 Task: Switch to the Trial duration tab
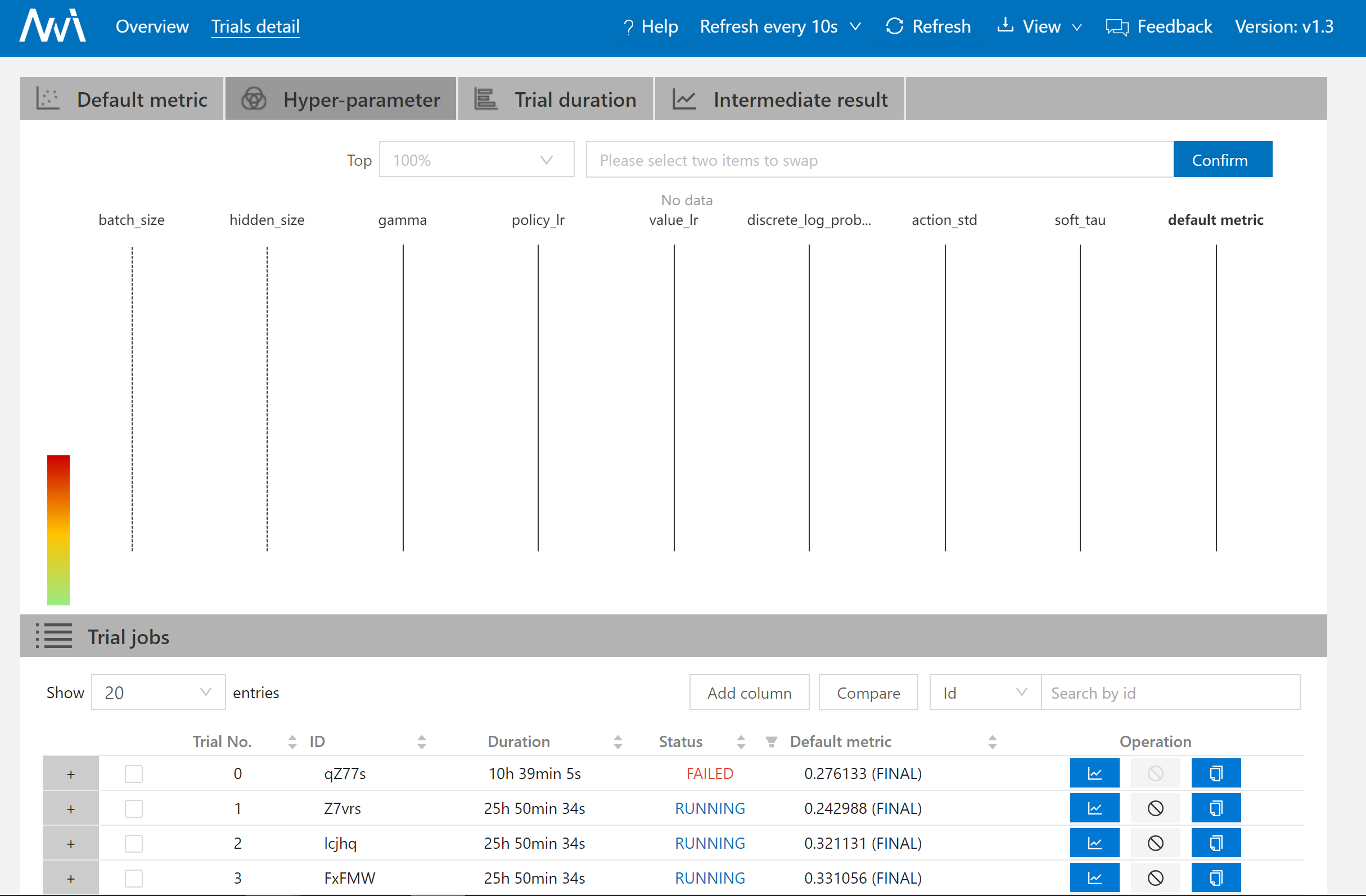(x=556, y=99)
